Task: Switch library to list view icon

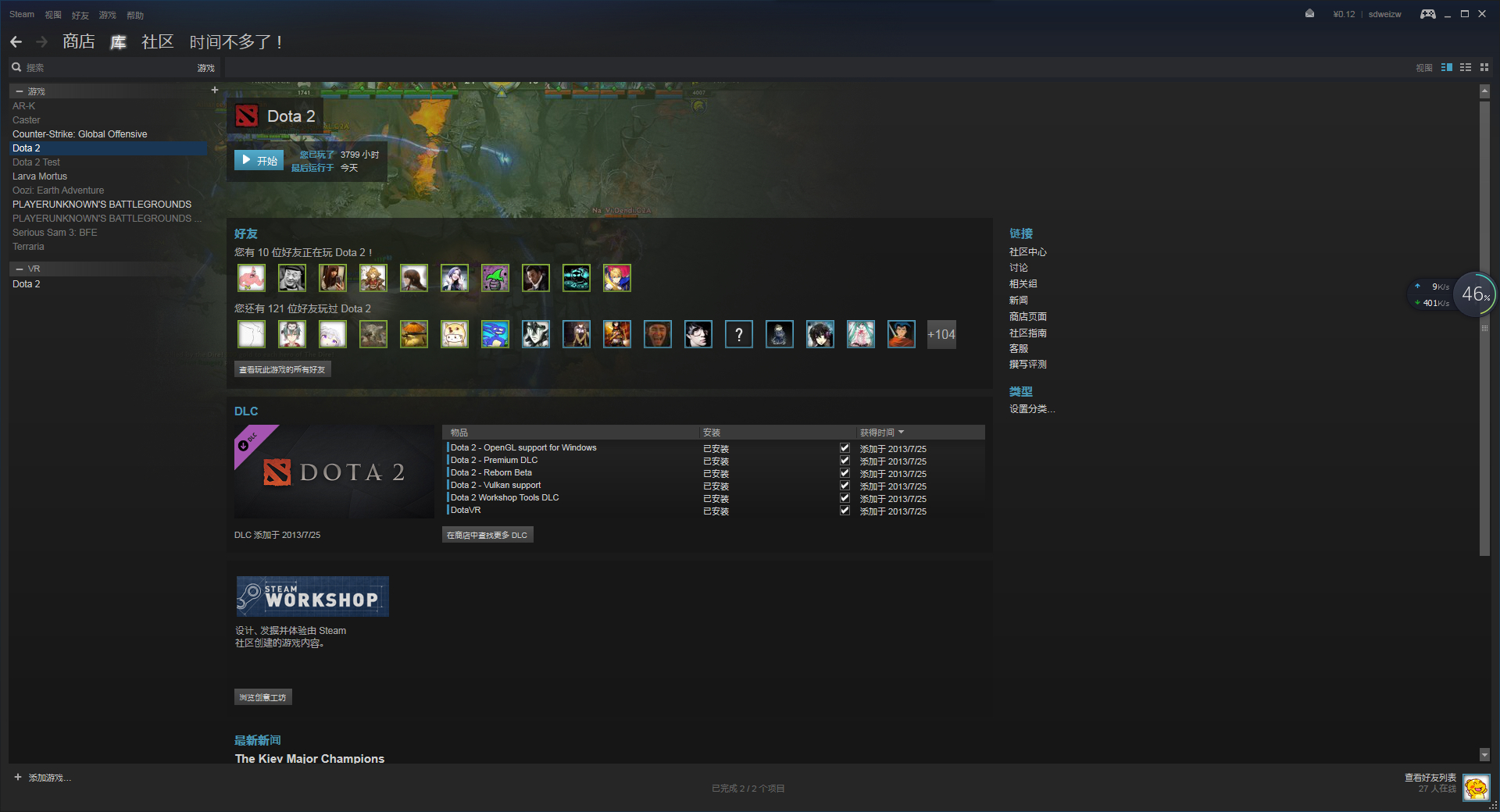Action: coord(1466,68)
